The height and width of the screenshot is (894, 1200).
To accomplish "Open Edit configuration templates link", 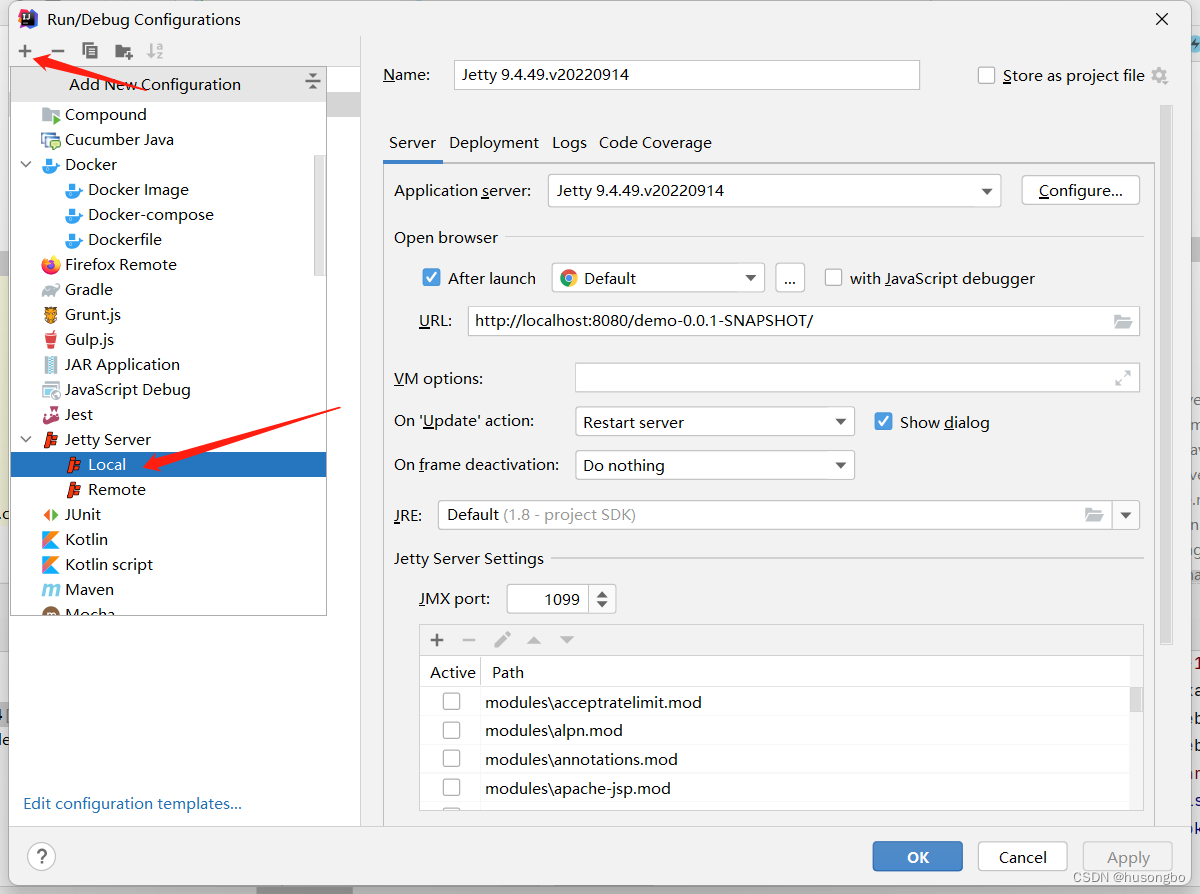I will pos(131,803).
